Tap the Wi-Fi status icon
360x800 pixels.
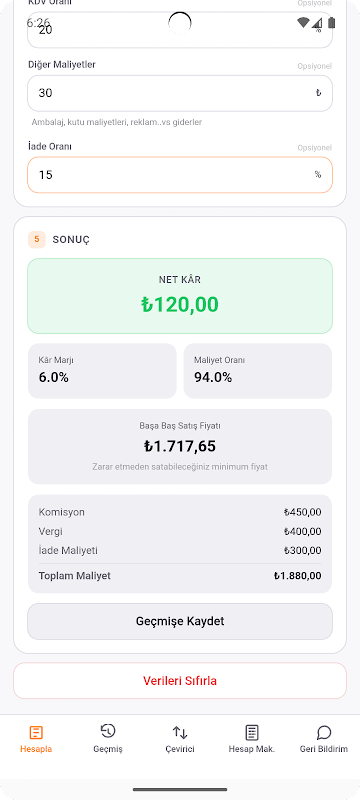pos(303,22)
